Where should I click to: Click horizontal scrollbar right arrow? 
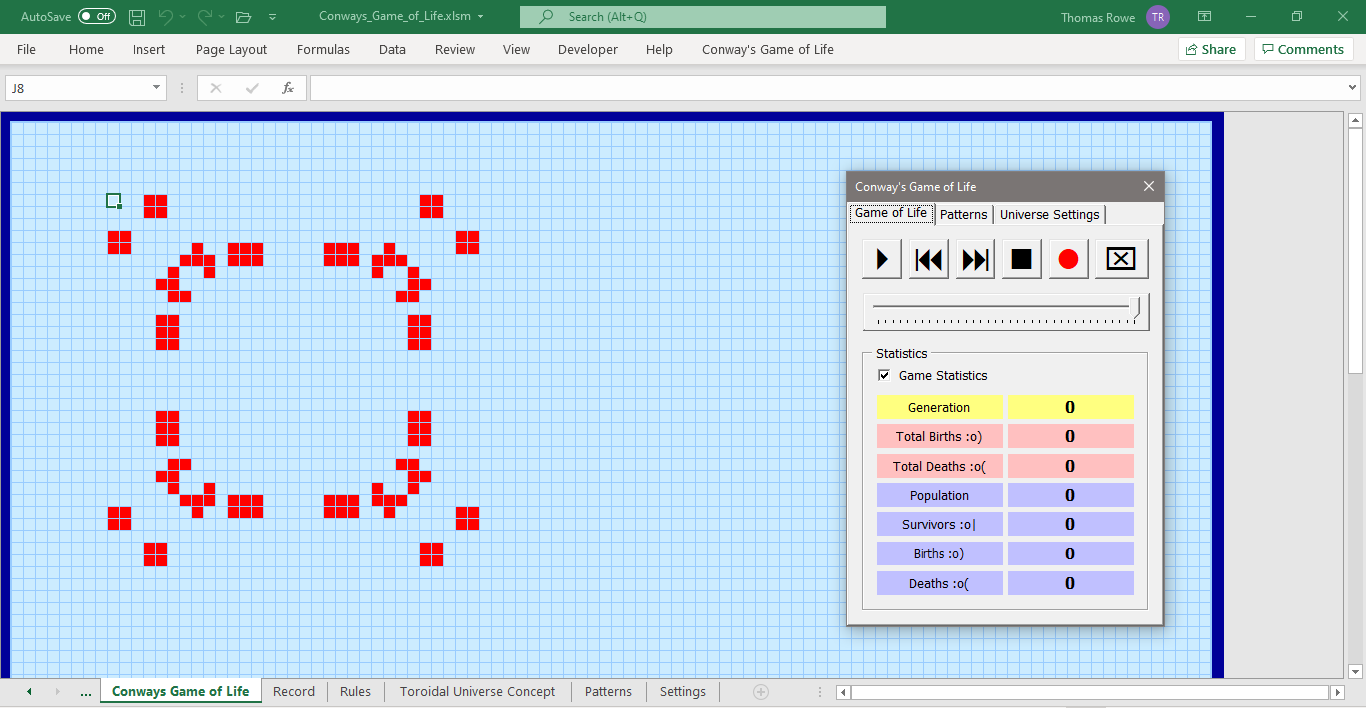click(x=1338, y=692)
